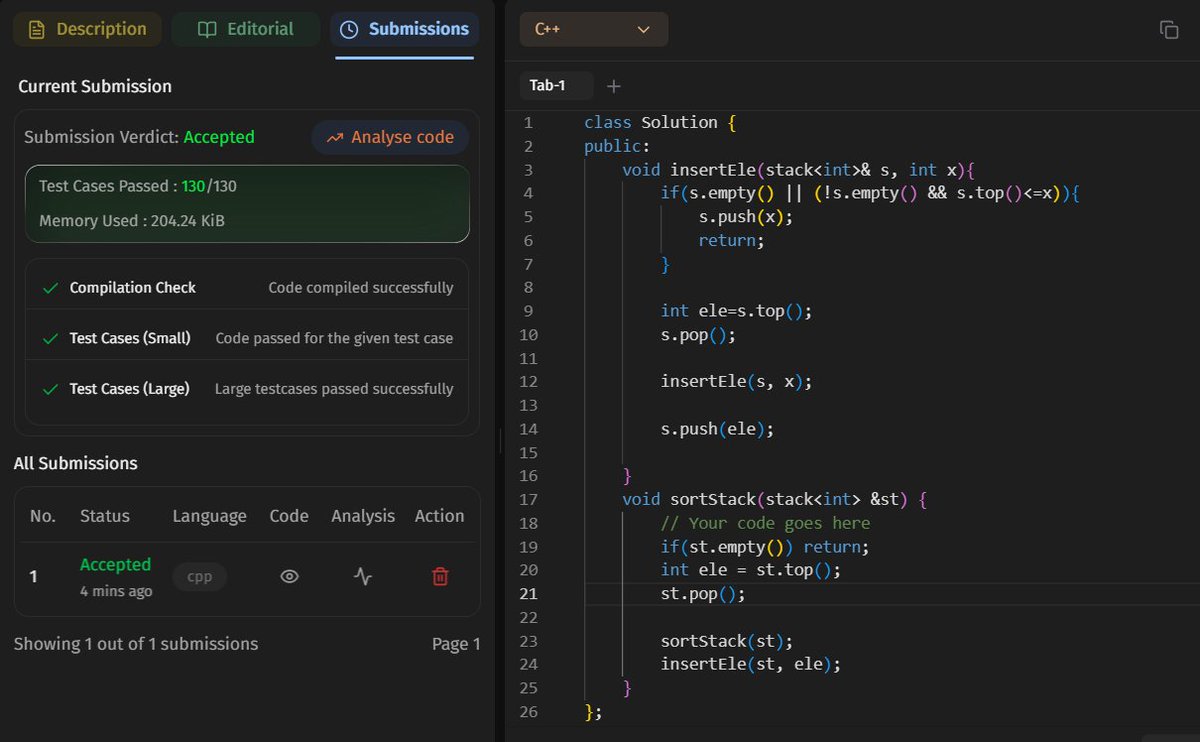The height and width of the screenshot is (742, 1200).
Task: Click the st.pop(); code line
Action: tap(703, 594)
